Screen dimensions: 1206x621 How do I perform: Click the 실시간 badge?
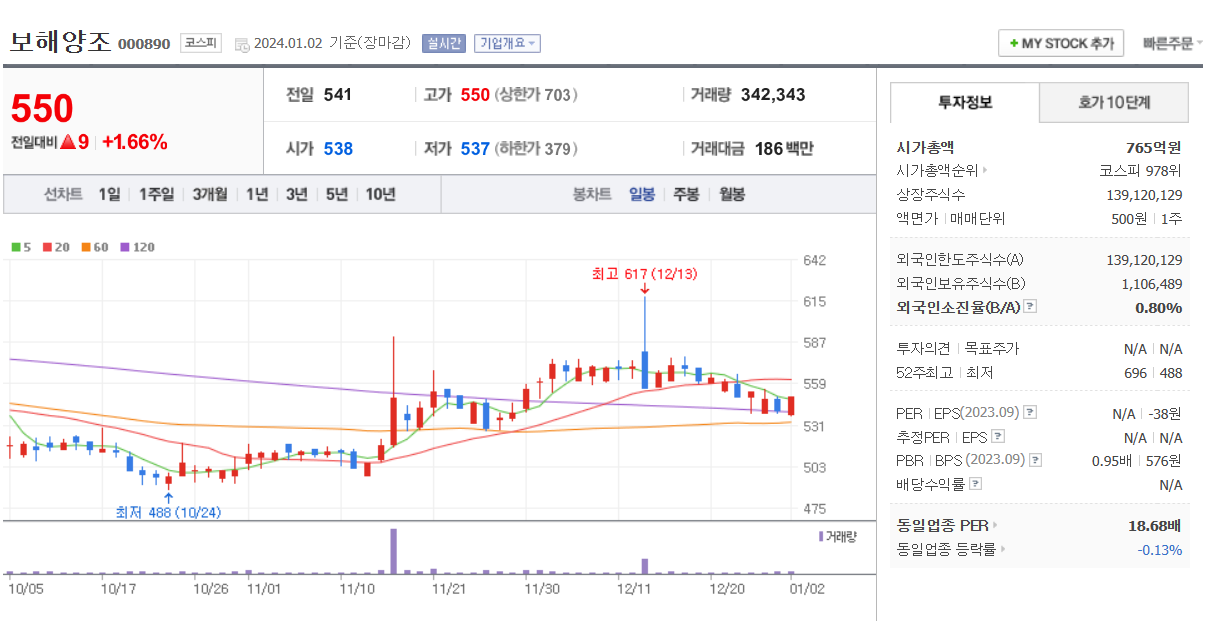tap(444, 43)
